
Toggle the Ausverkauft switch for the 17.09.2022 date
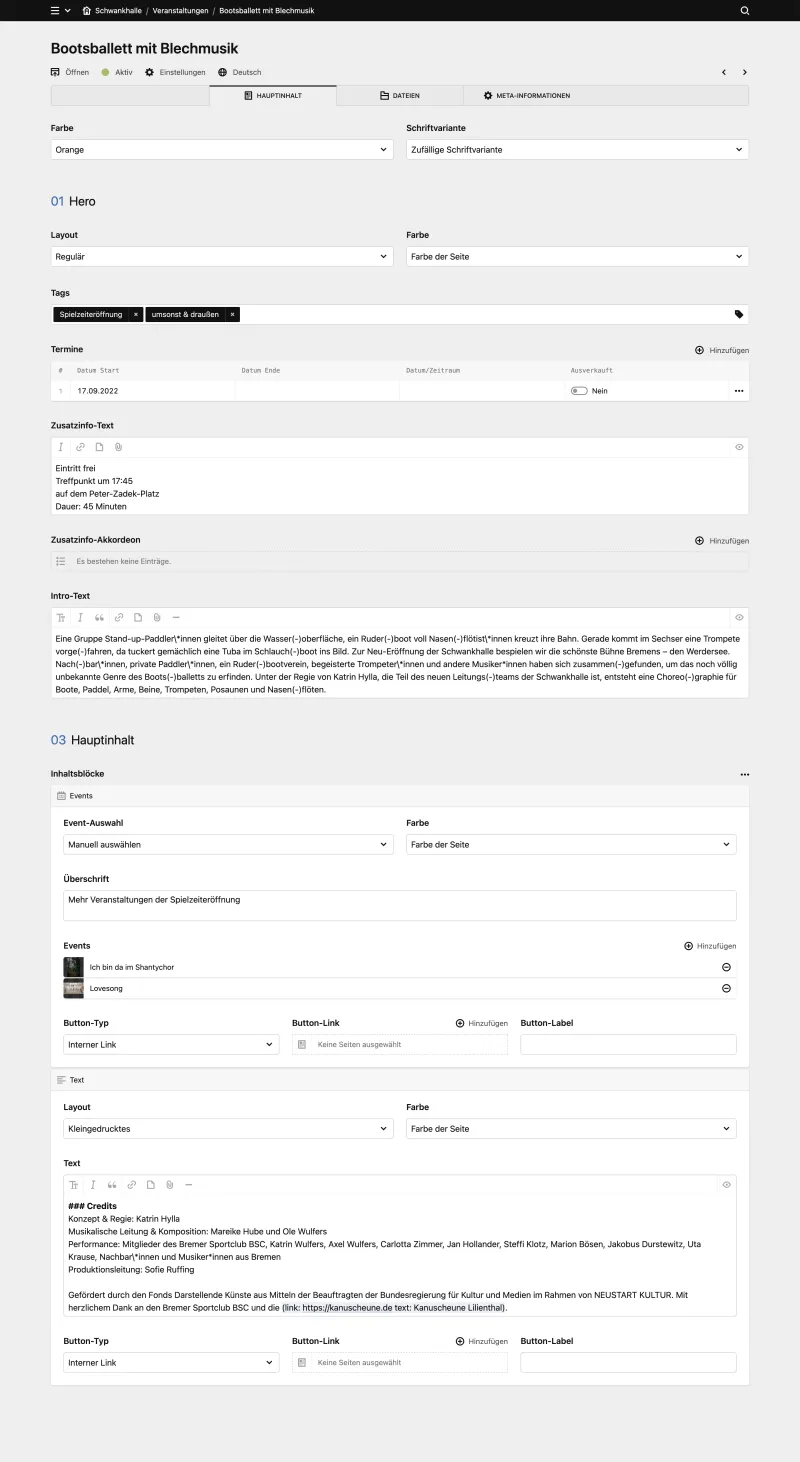(578, 390)
